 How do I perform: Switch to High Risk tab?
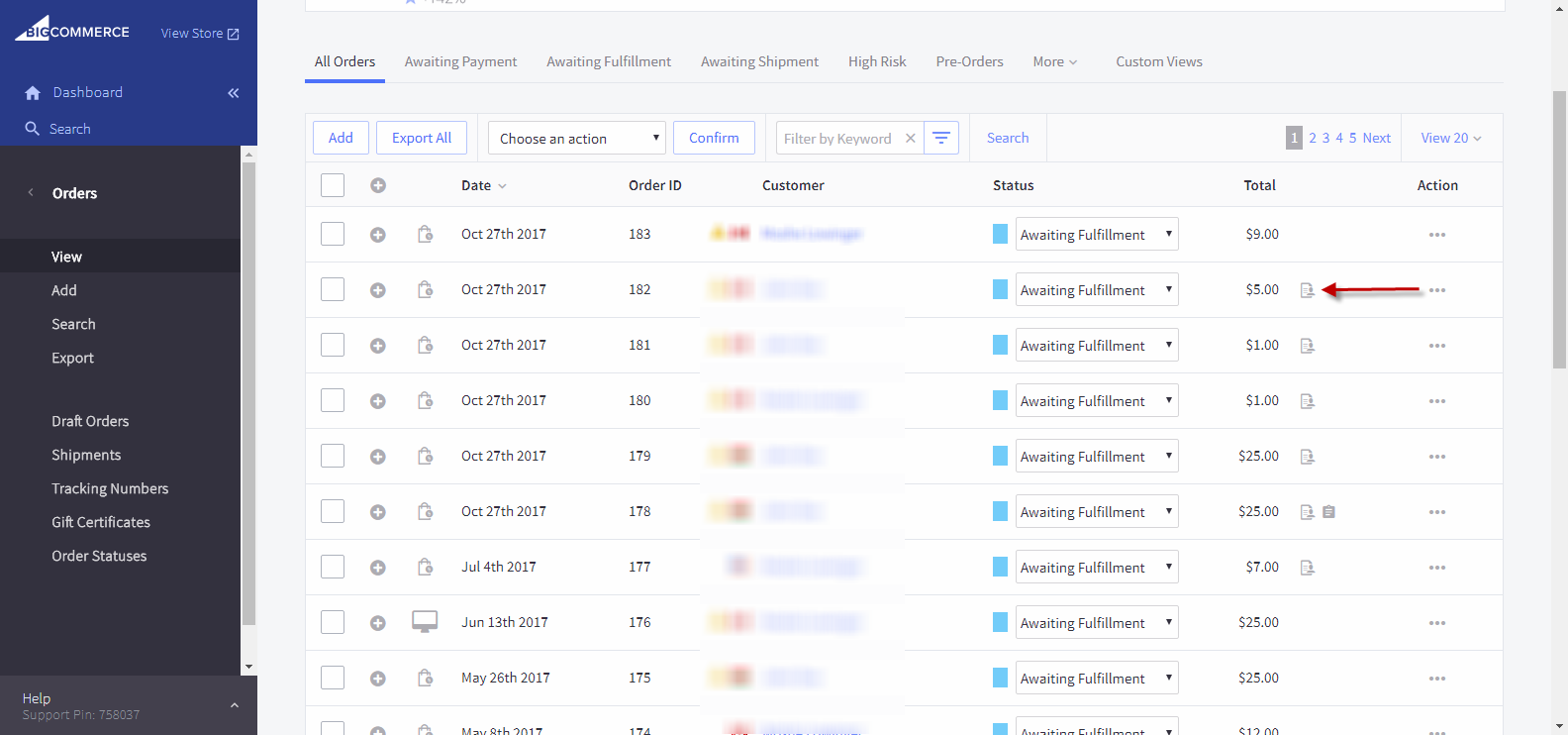[877, 61]
